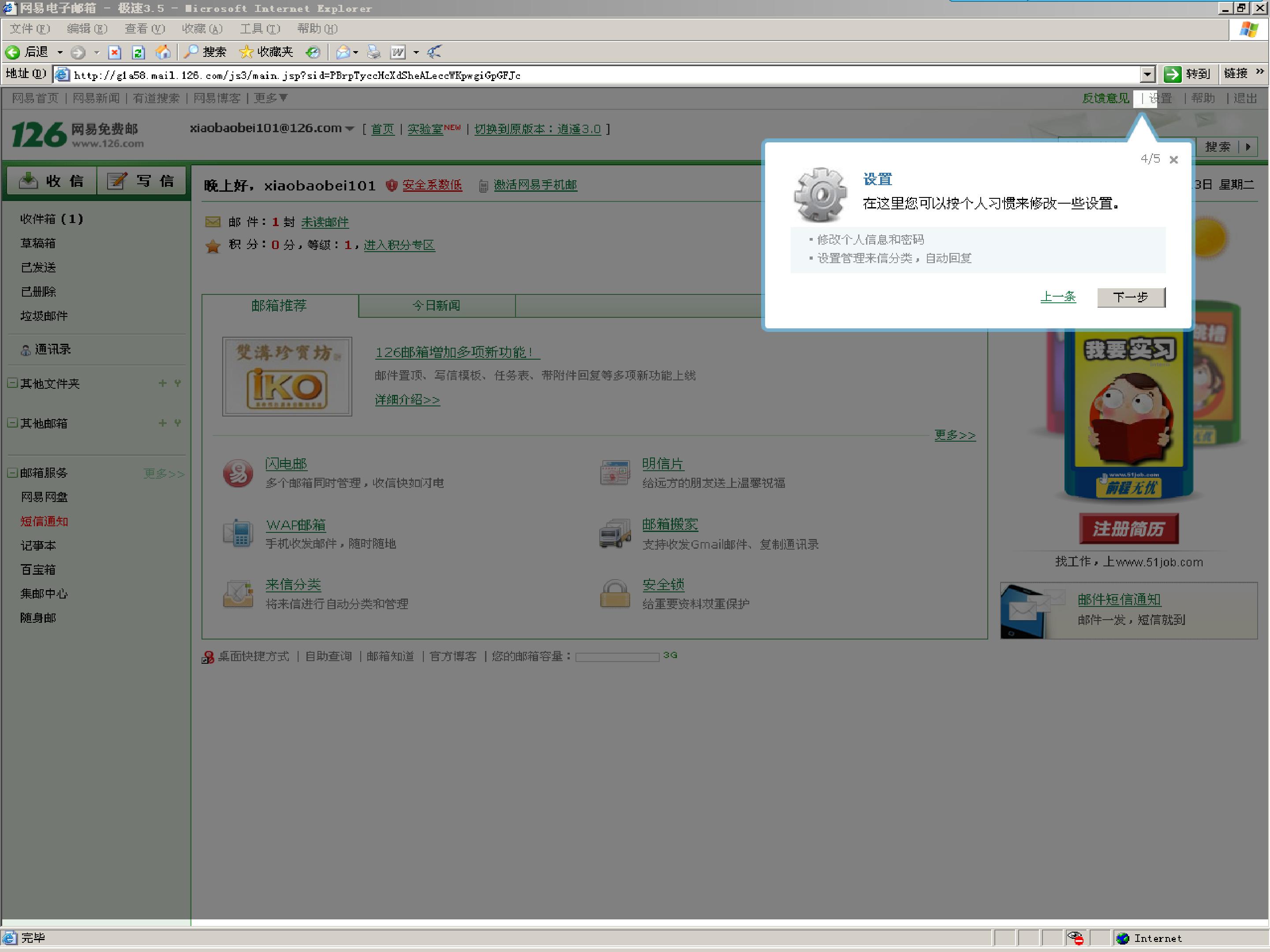Click the 下一步 button in the guide
1270x952 pixels.
click(1131, 297)
